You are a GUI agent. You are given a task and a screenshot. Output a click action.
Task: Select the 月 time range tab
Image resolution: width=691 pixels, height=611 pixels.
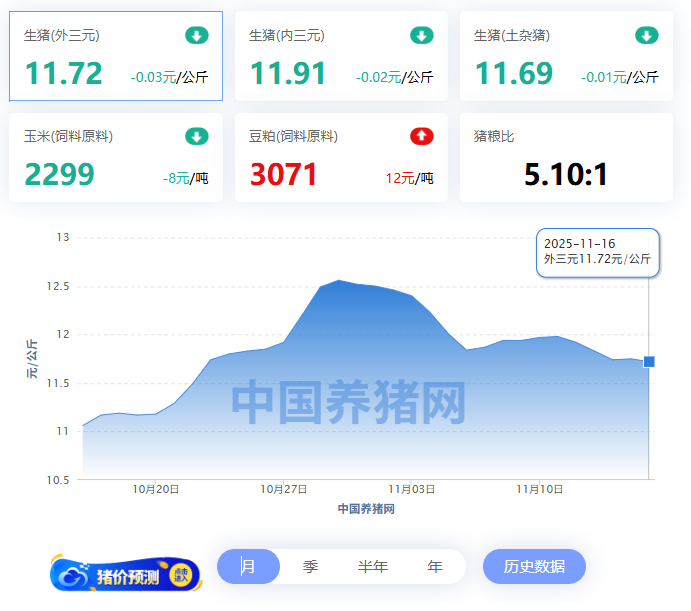click(248, 567)
